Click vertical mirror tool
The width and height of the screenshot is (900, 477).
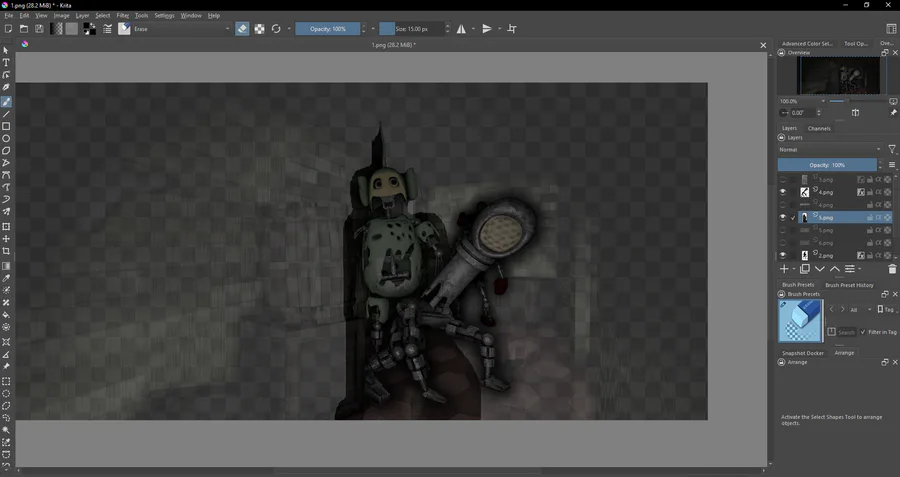point(487,29)
